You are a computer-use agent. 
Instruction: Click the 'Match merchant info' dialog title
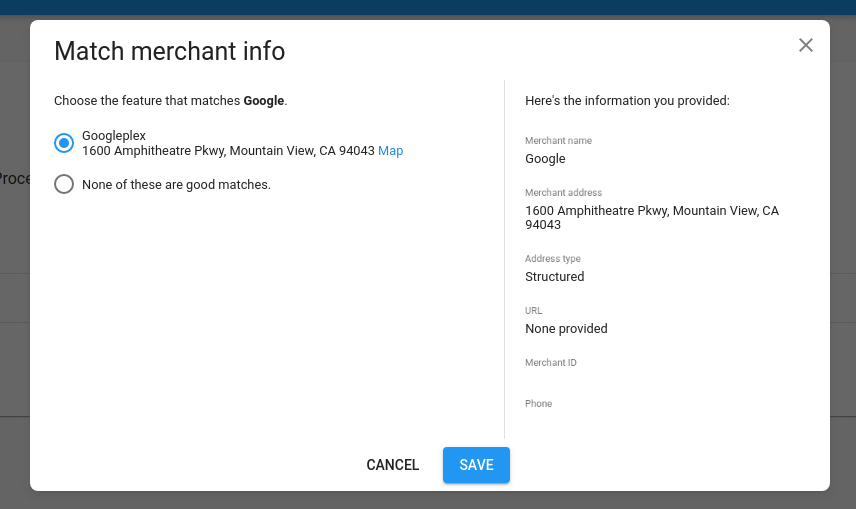169,51
